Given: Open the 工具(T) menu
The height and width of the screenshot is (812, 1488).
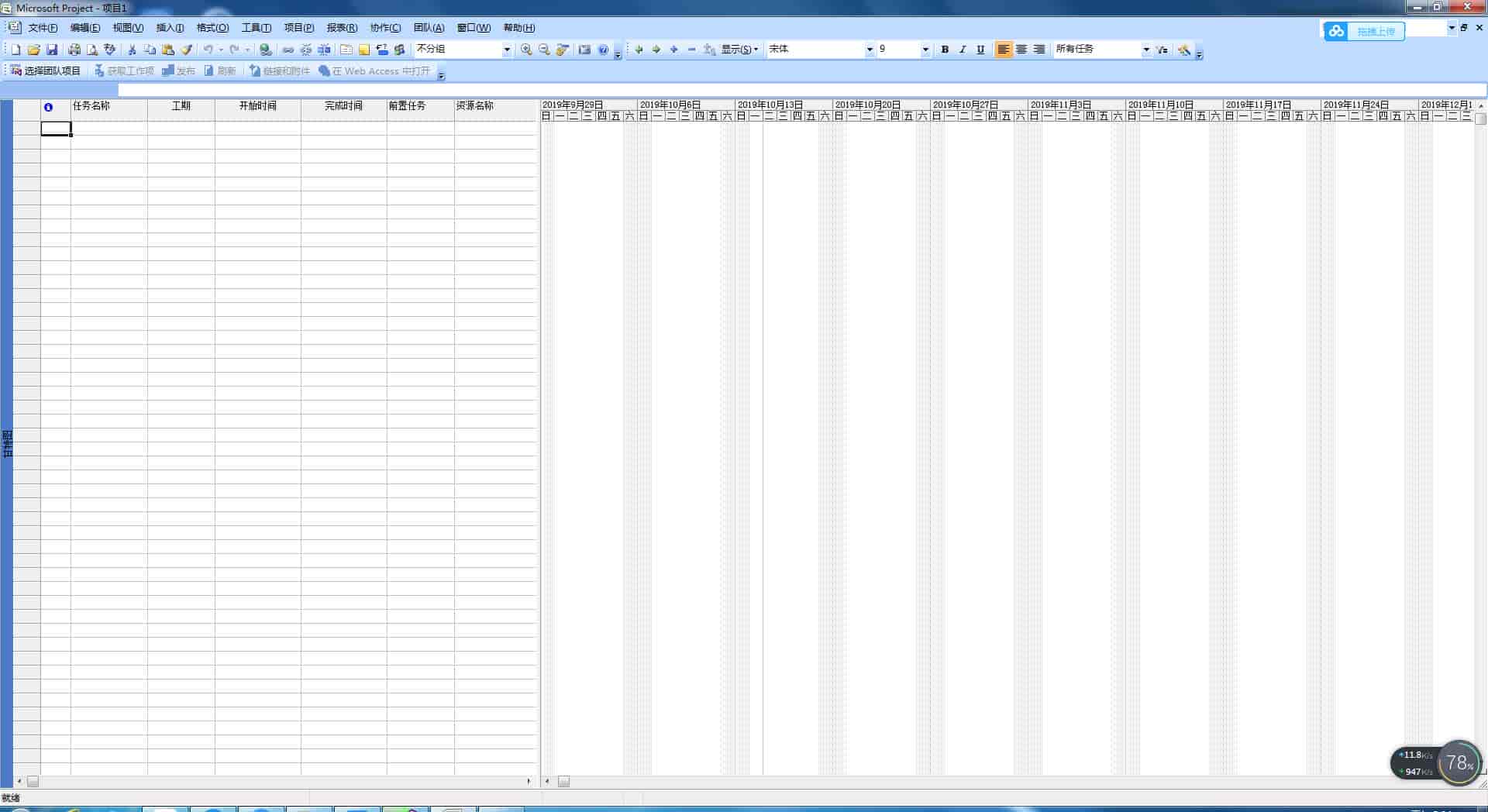Looking at the screenshot, I should coord(256,28).
